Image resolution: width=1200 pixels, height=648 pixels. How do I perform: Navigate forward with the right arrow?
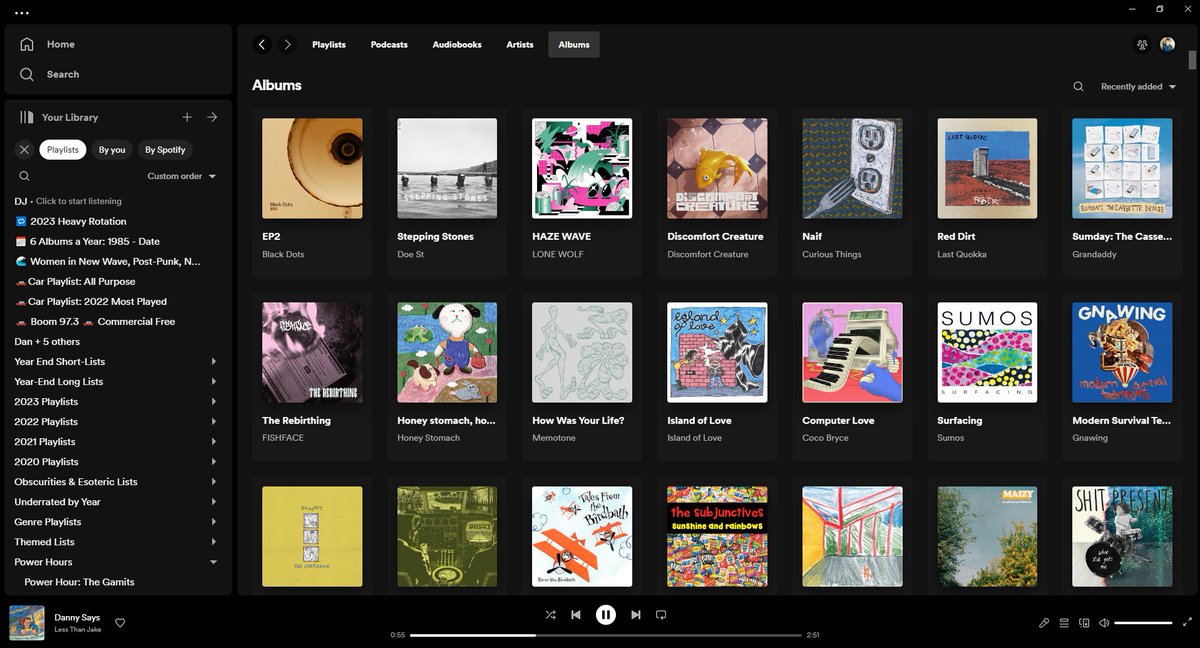(288, 44)
